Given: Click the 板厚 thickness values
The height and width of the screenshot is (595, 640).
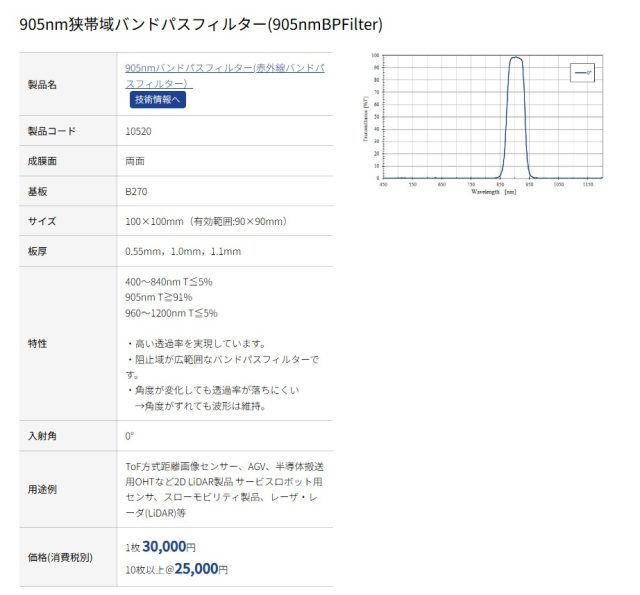Looking at the screenshot, I should point(183,251).
